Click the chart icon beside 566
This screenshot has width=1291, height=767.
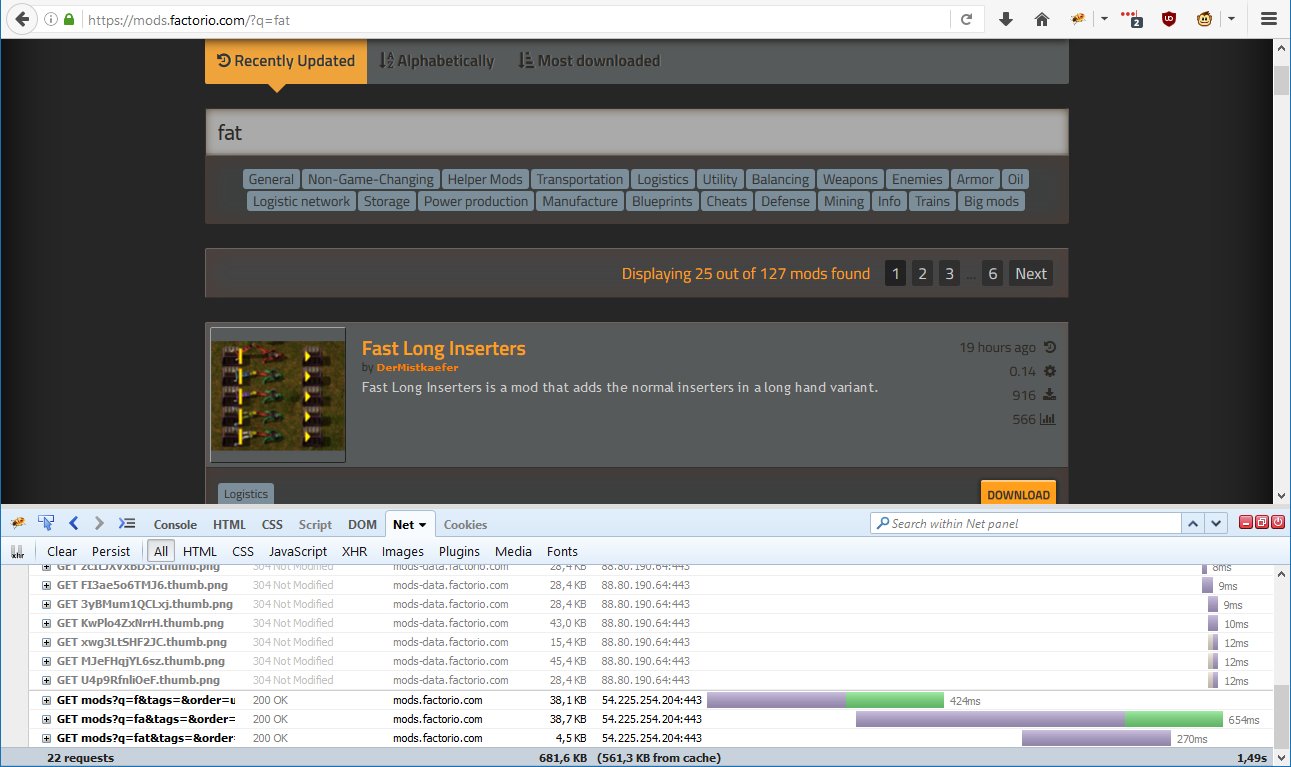coord(1048,419)
